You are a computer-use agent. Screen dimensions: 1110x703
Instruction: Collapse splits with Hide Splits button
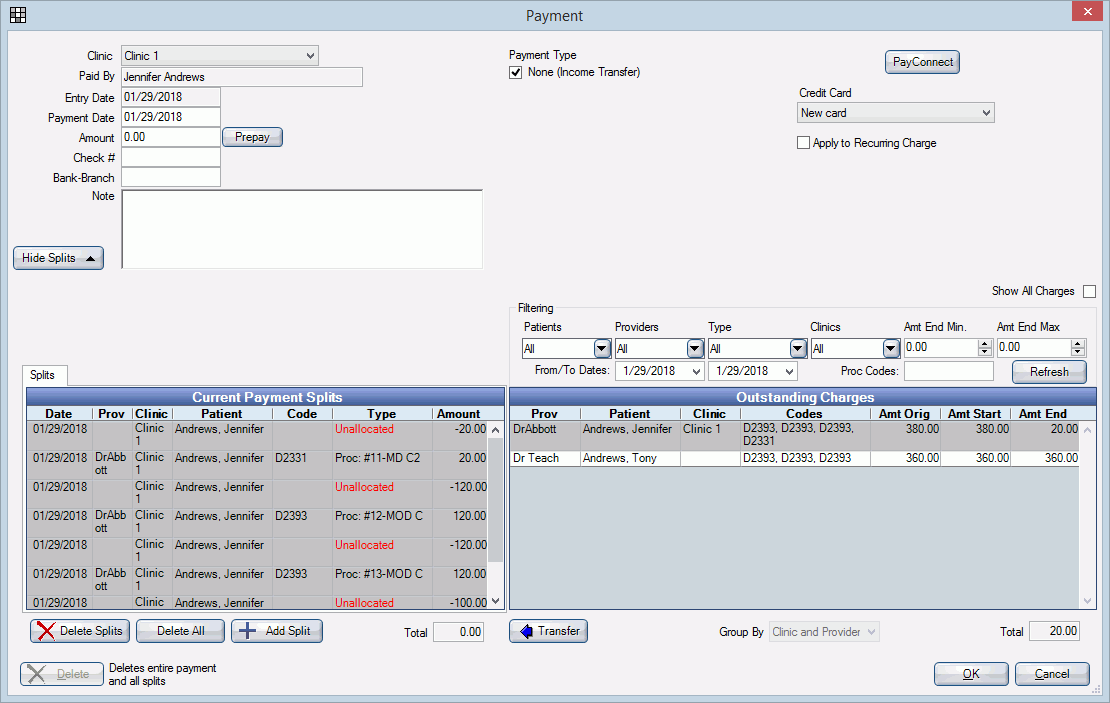pos(59,258)
